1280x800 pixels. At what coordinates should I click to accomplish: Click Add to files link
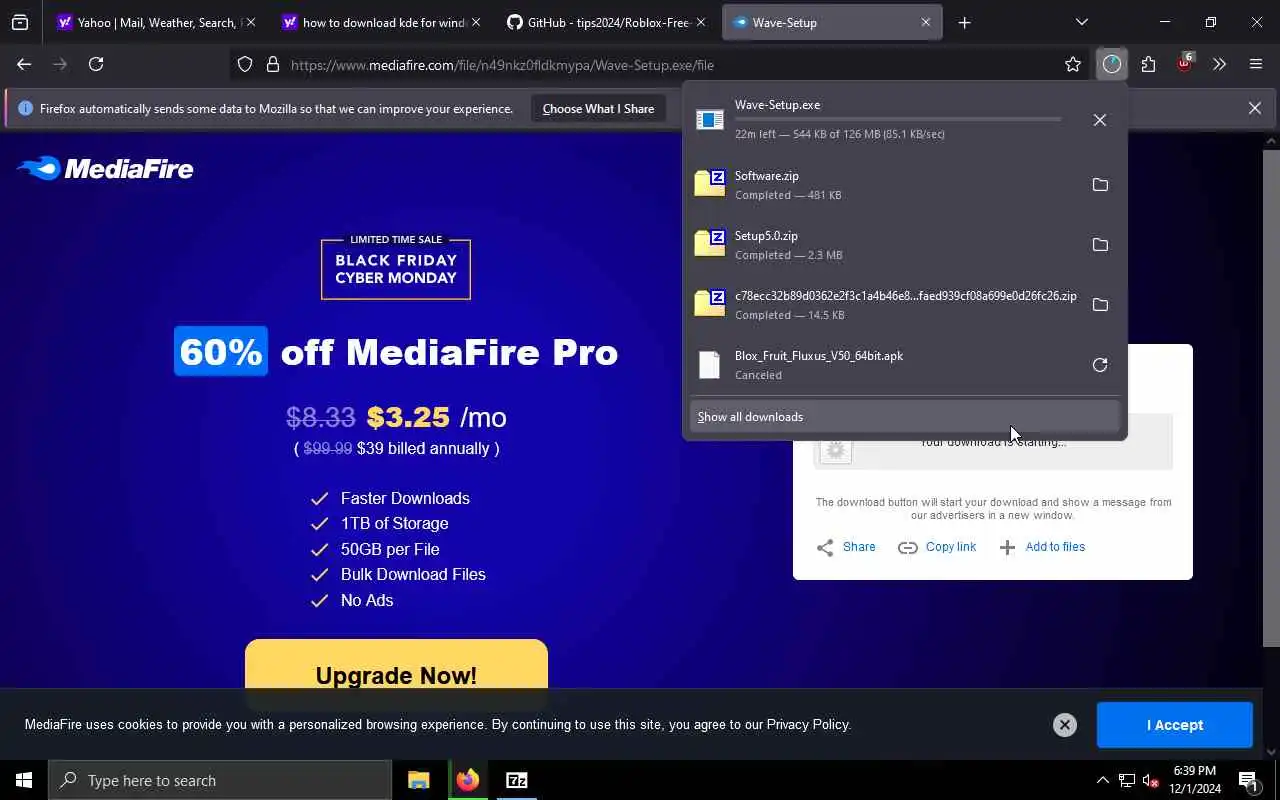point(1042,547)
